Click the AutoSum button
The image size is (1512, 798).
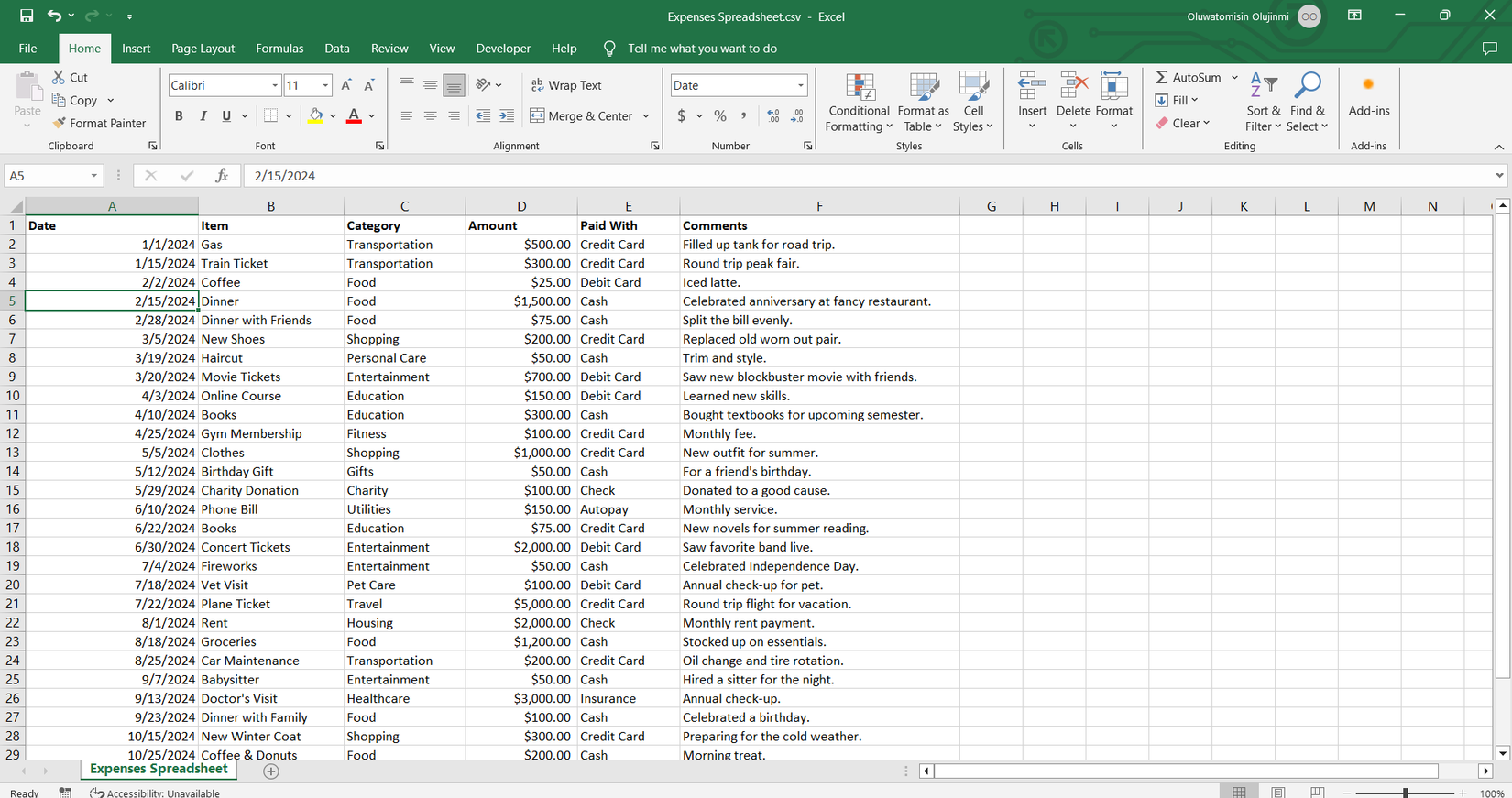[x=1188, y=78]
